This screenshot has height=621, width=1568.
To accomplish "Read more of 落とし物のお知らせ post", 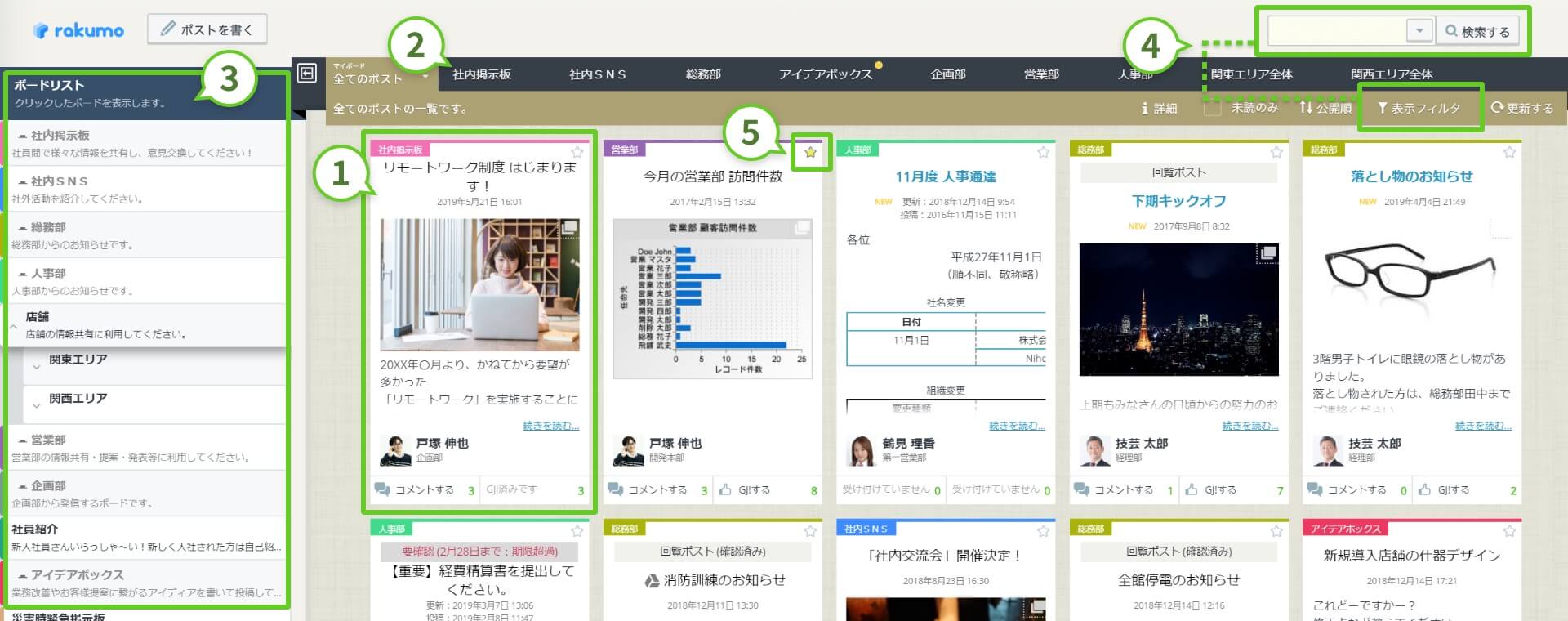I will (x=1483, y=426).
